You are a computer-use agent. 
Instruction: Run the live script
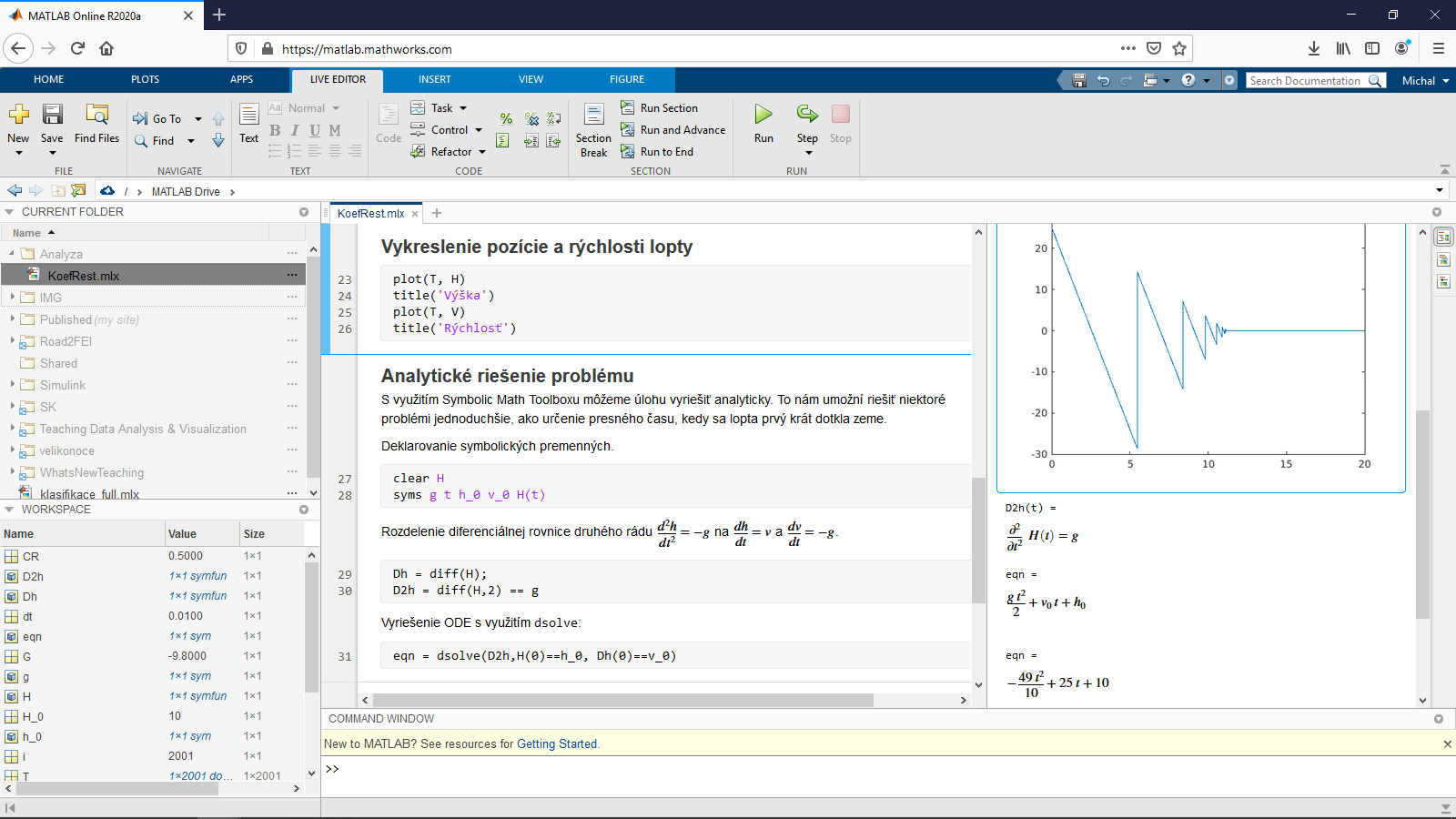coord(763,123)
